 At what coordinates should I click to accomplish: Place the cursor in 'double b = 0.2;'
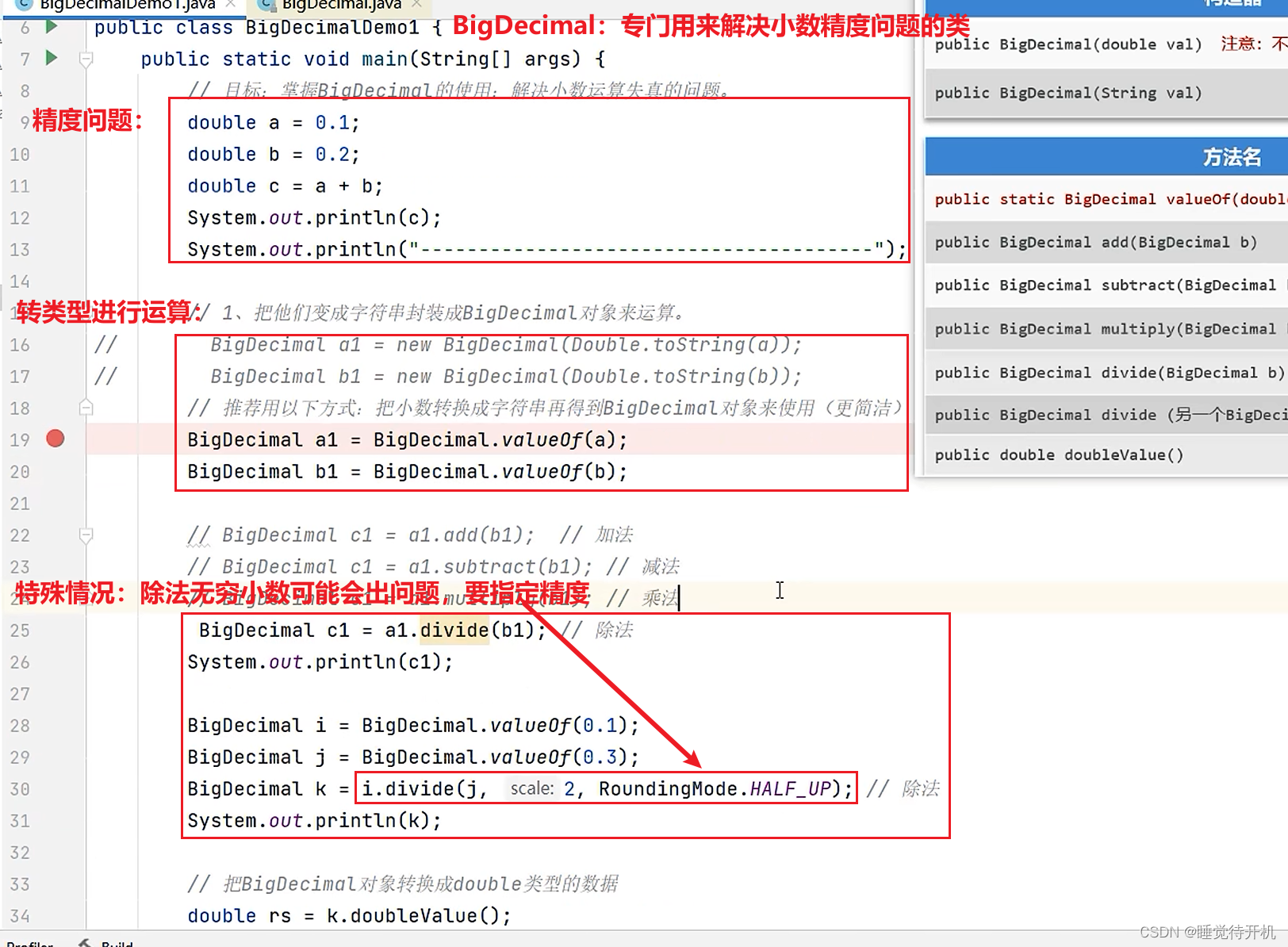(274, 155)
